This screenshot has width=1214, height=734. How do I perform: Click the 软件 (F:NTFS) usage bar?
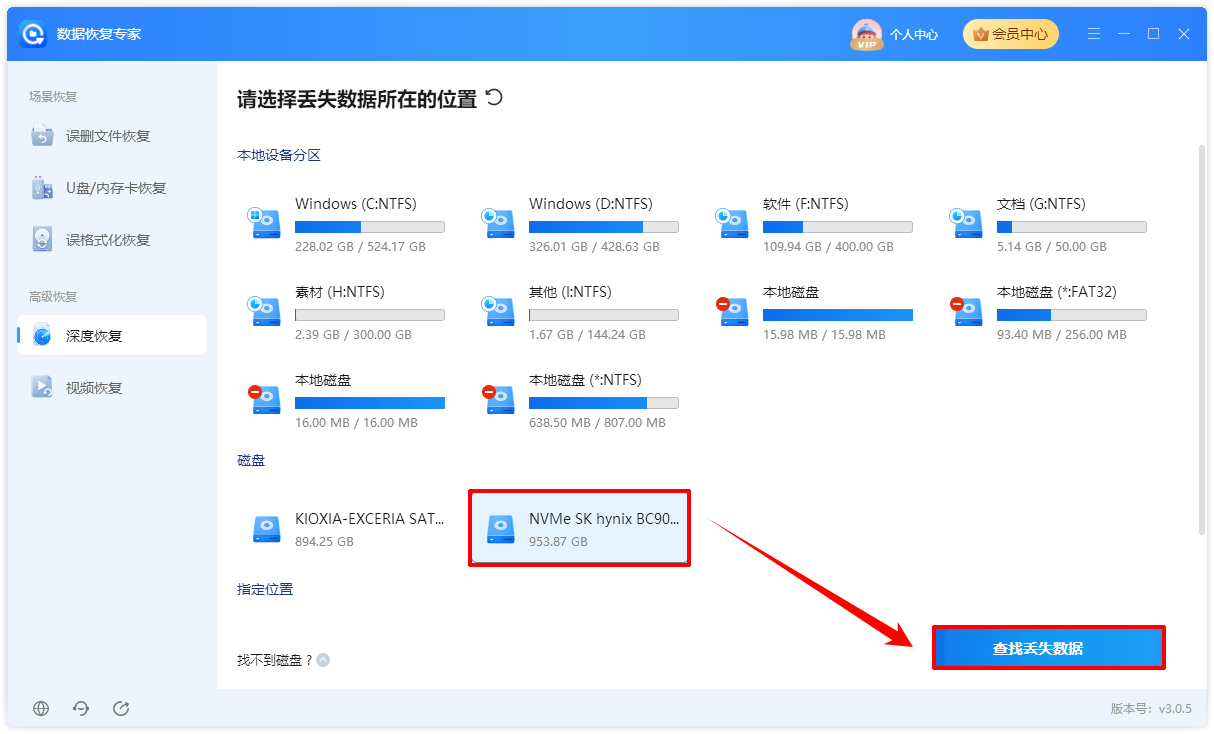[838, 227]
